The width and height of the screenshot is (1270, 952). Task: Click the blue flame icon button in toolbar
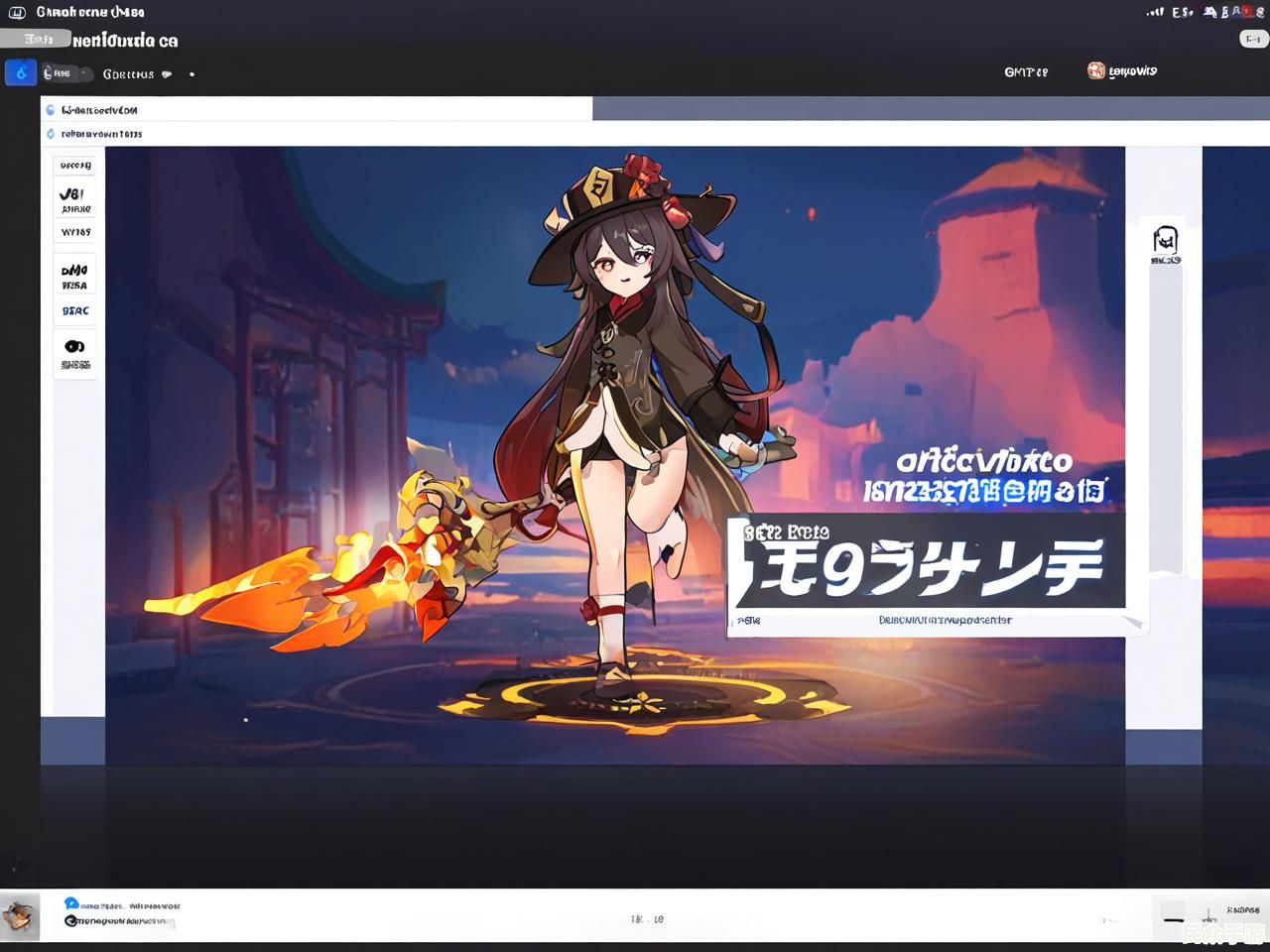21,72
